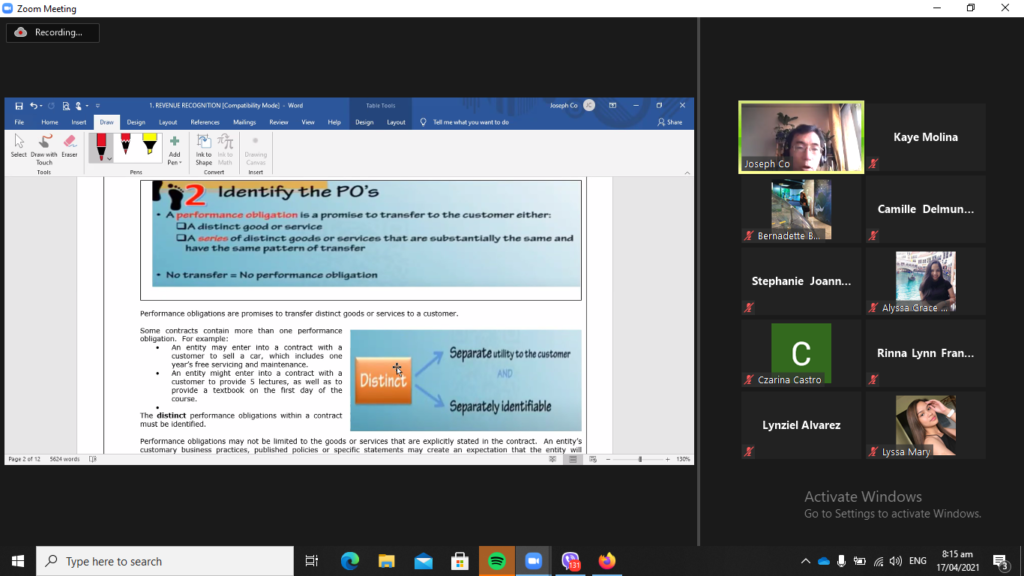Image resolution: width=1024 pixels, height=576 pixels.
Task: Pick the second red pen
Action: (126, 147)
